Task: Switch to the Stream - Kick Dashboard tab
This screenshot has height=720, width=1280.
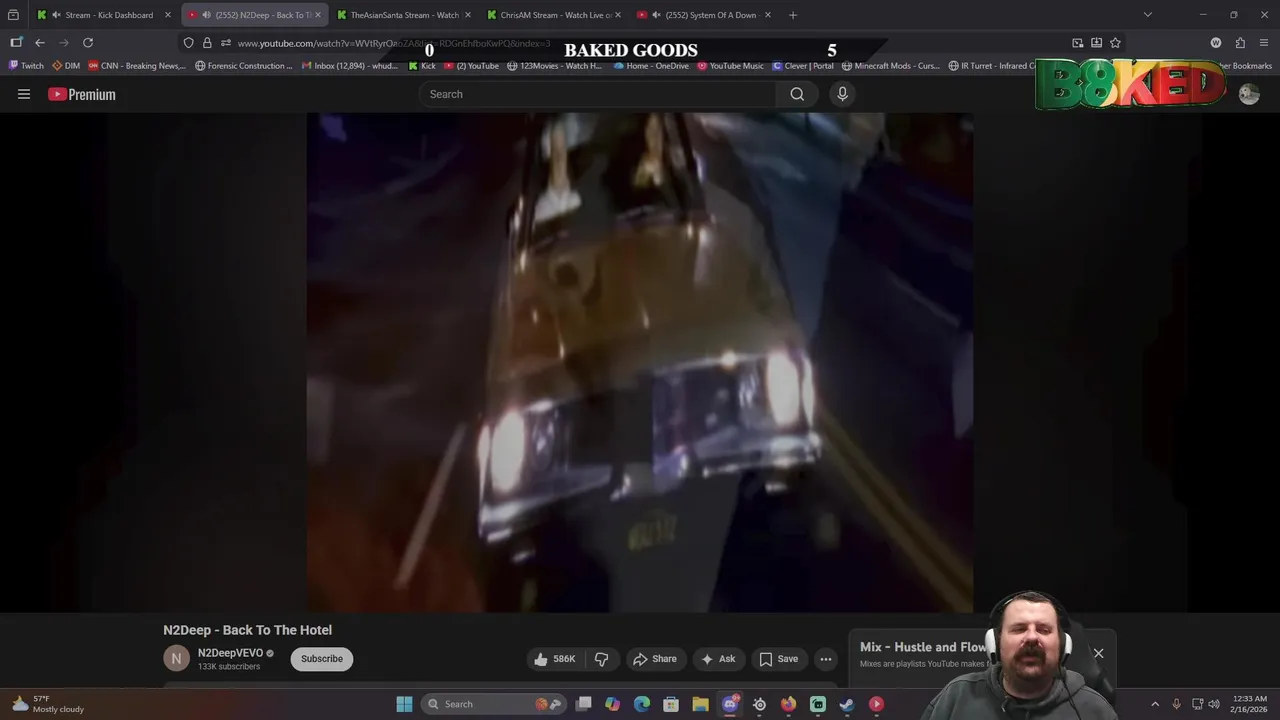Action: point(103,15)
